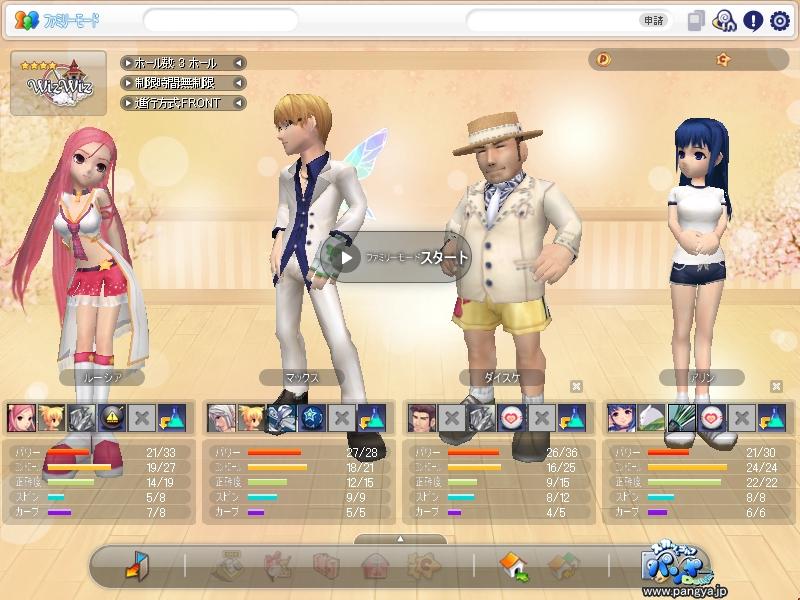The height and width of the screenshot is (600, 800).
Task: Open the orange-roof house icon
Action: pos(514,566)
